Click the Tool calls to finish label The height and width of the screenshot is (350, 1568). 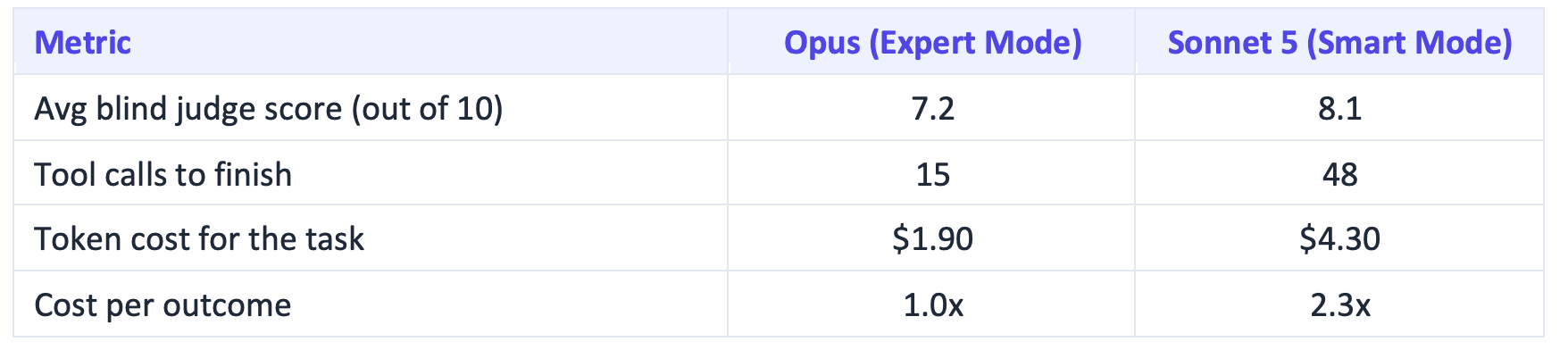point(163,174)
